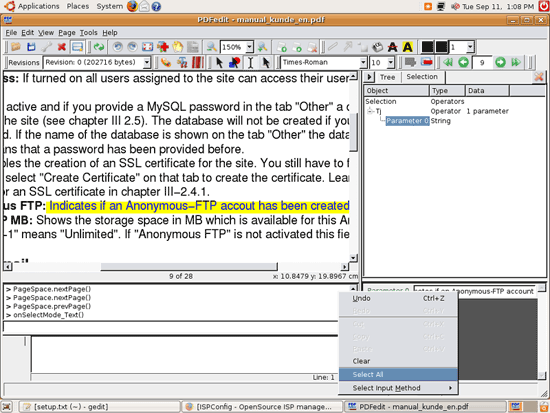The width and height of the screenshot is (550, 413).
Task: Click the horizontal scrollbar thumb of the page view
Action: pyautogui.click(x=189, y=267)
